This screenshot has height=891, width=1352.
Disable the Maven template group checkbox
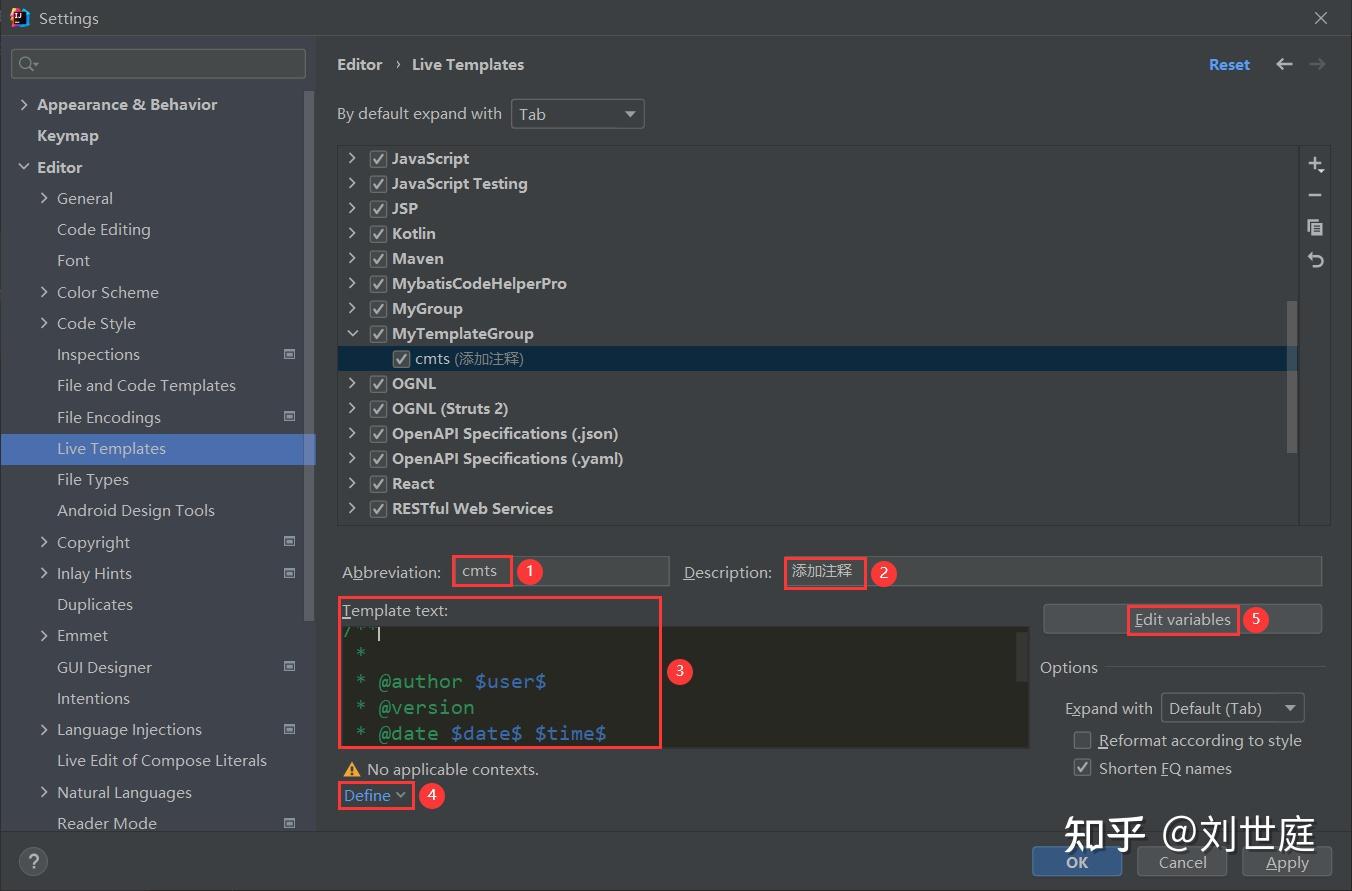coord(378,259)
